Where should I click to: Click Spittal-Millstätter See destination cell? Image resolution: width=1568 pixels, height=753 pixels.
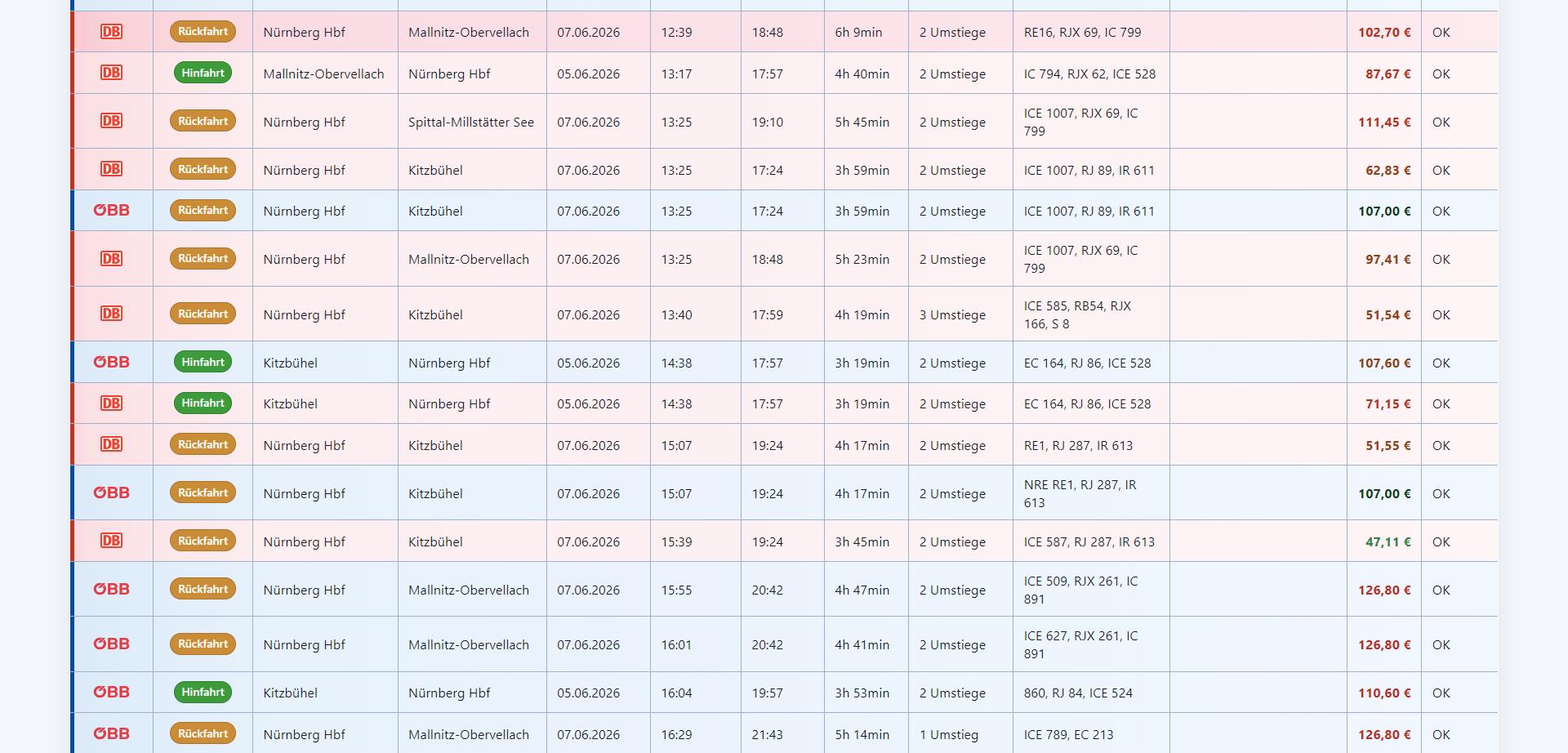click(472, 122)
